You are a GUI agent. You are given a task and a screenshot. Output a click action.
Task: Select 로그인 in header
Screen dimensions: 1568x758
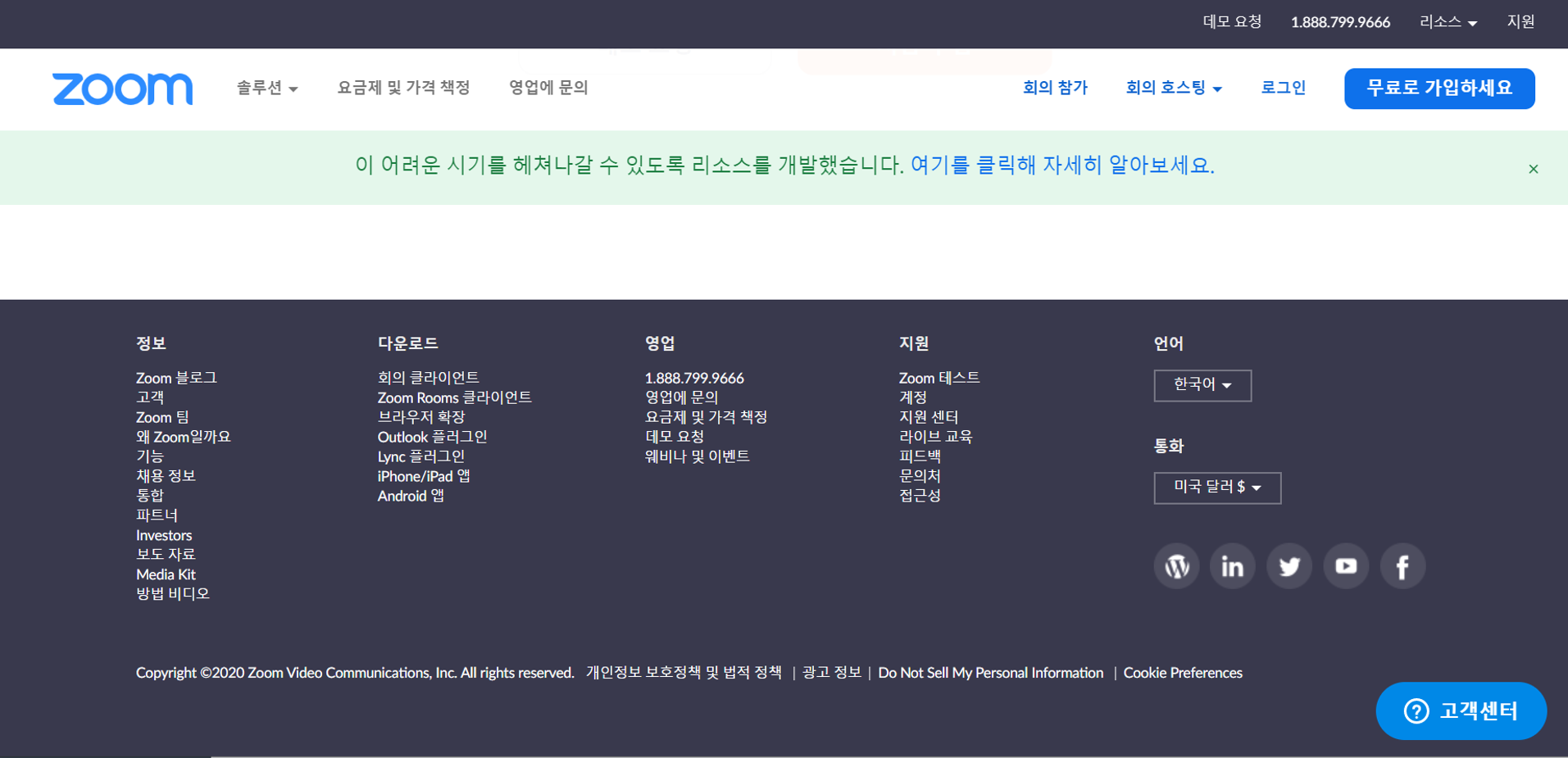(1283, 88)
